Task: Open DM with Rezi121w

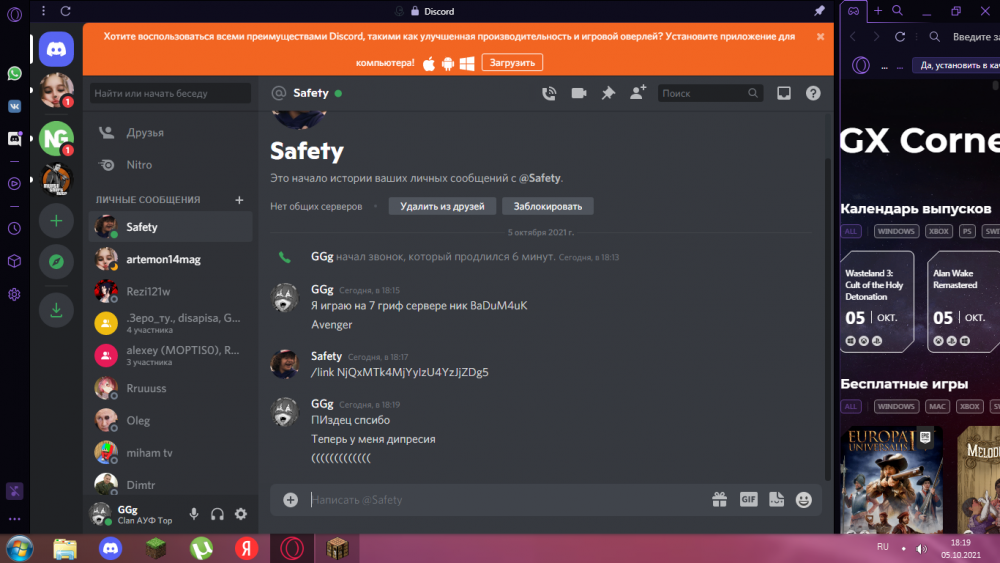Action: click(170, 291)
